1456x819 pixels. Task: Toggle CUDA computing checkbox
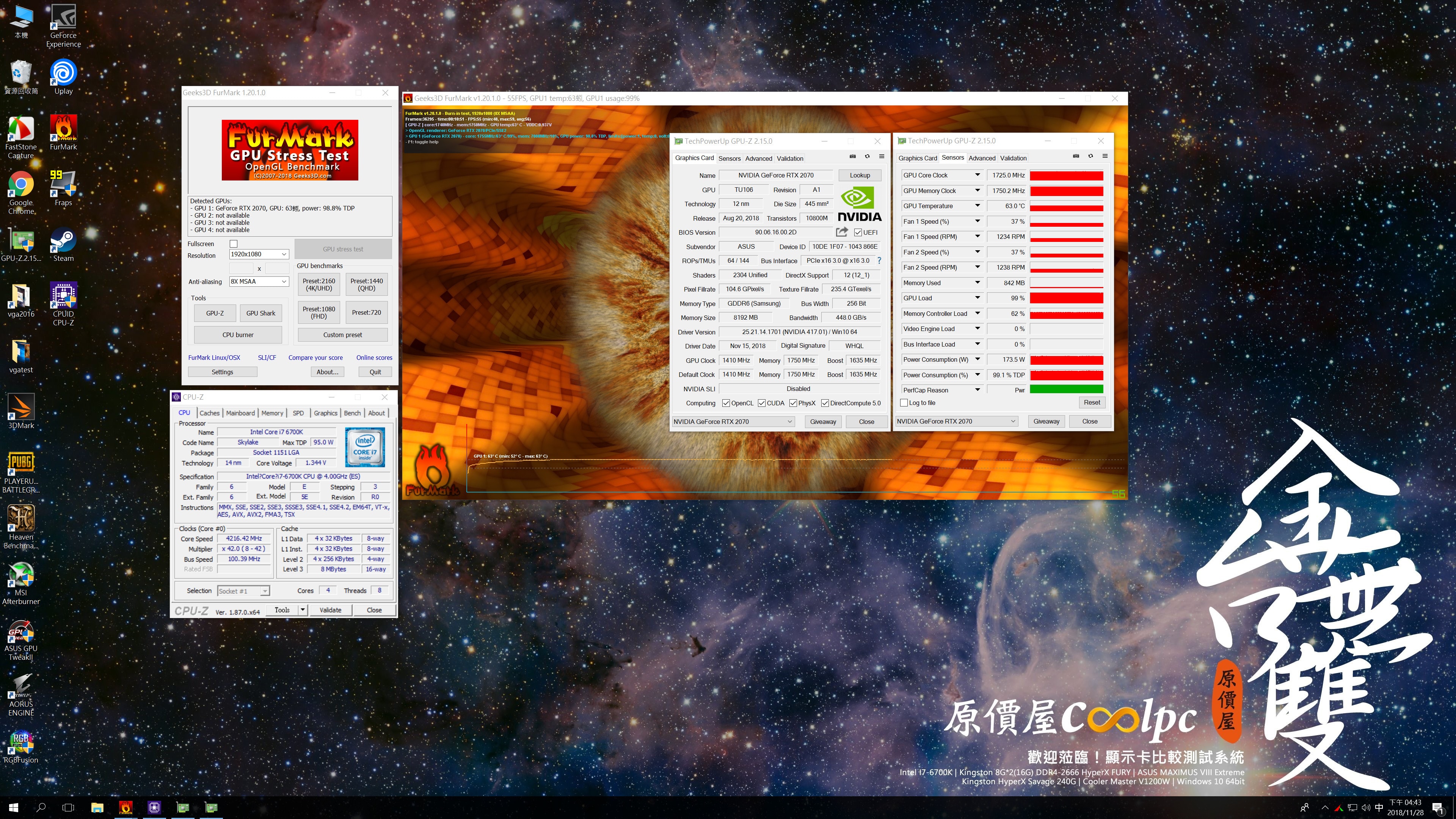point(762,403)
